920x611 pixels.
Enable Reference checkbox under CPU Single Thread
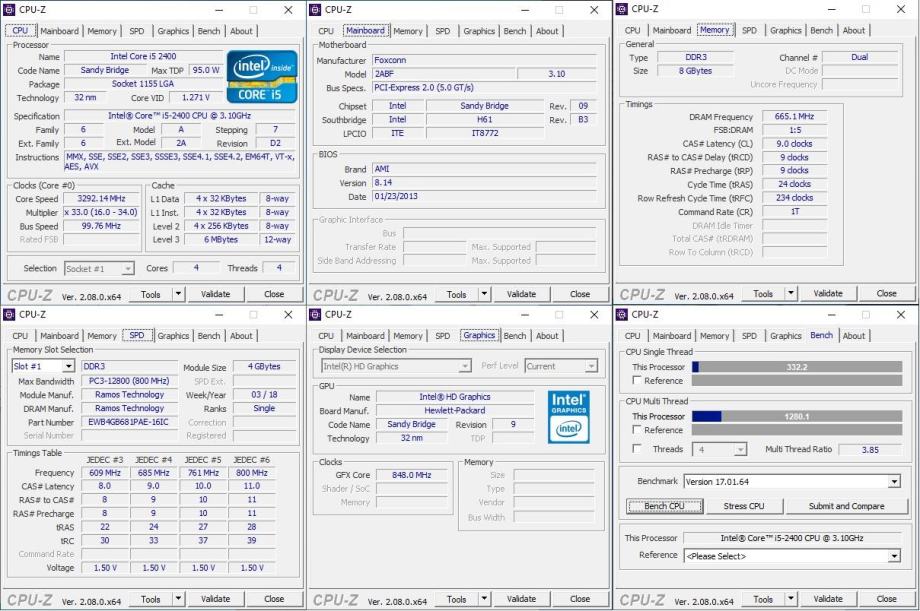(x=636, y=381)
